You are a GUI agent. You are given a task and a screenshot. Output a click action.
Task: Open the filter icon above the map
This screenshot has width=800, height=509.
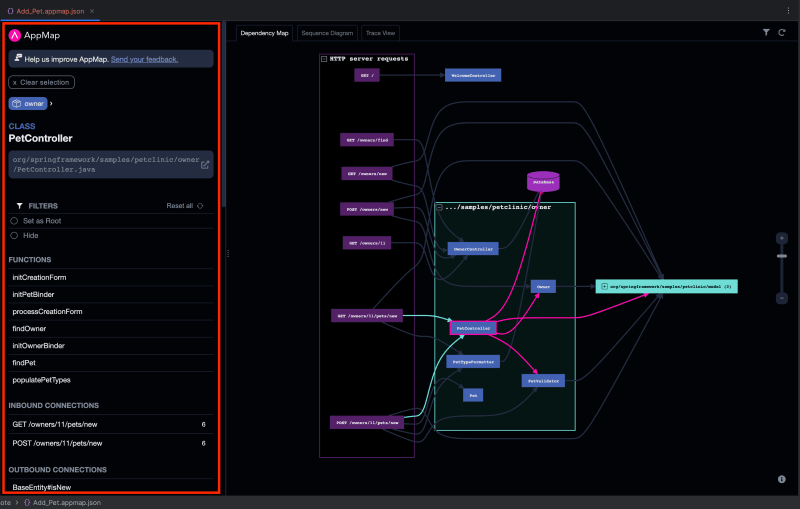(x=766, y=32)
